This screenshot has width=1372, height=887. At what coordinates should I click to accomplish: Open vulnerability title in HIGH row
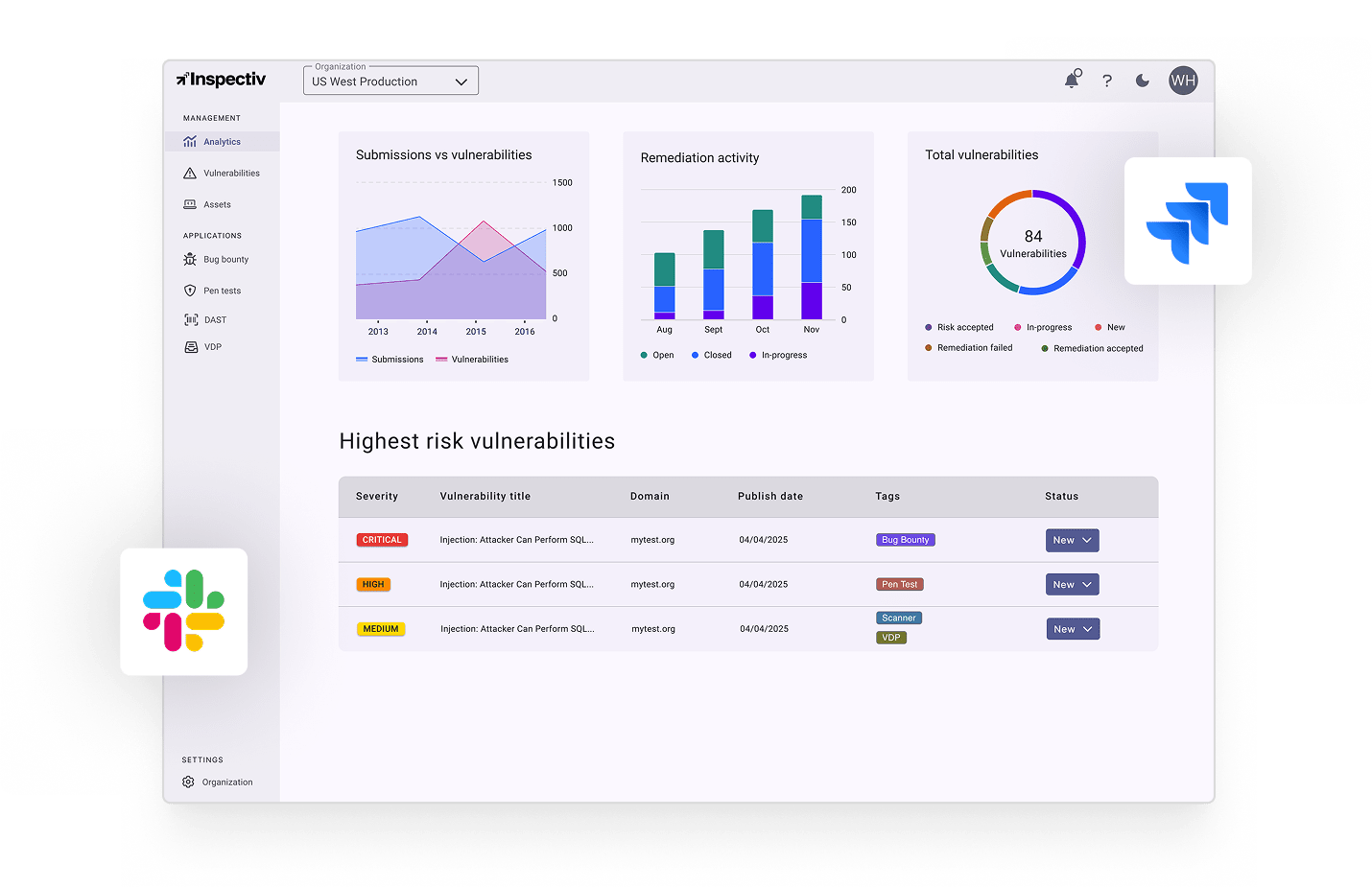517,584
